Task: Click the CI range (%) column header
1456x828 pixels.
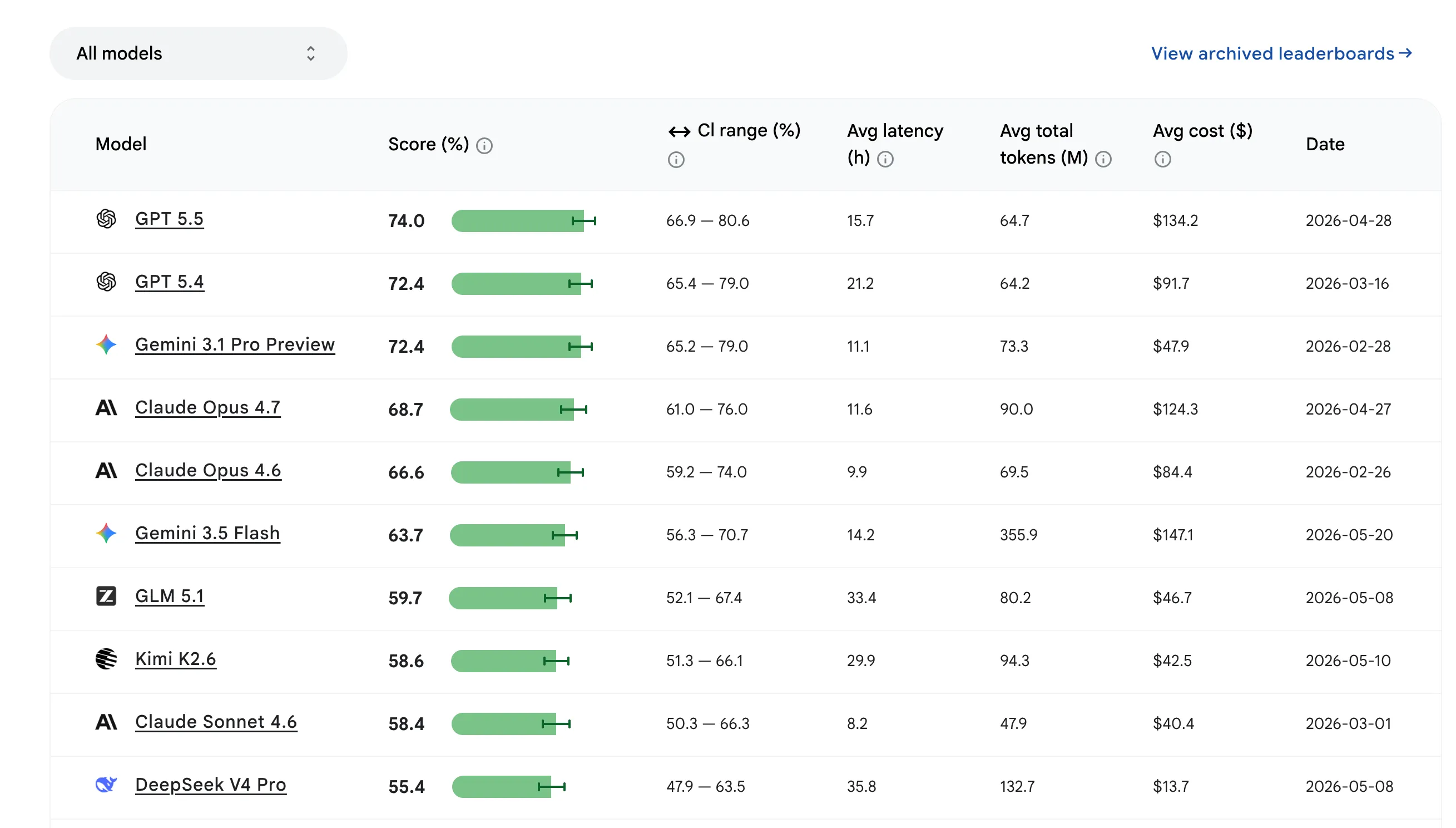Action: 749,131
